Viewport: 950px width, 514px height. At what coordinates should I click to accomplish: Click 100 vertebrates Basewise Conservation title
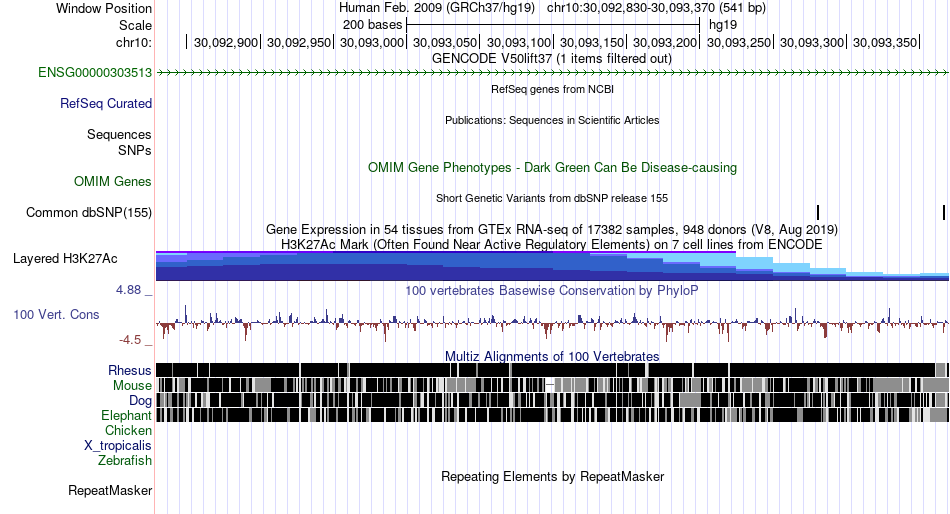click(552, 290)
